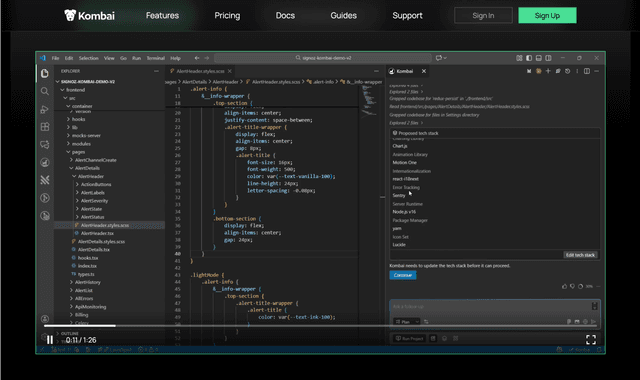This screenshot has width=640, height=380.
Task: Open the File menu in VS Code
Action: 55,58
